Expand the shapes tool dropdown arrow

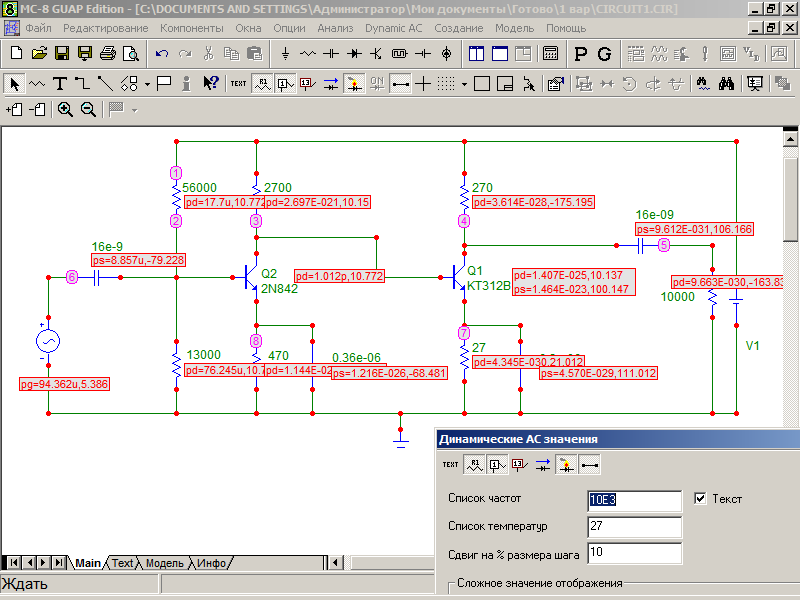(x=147, y=83)
